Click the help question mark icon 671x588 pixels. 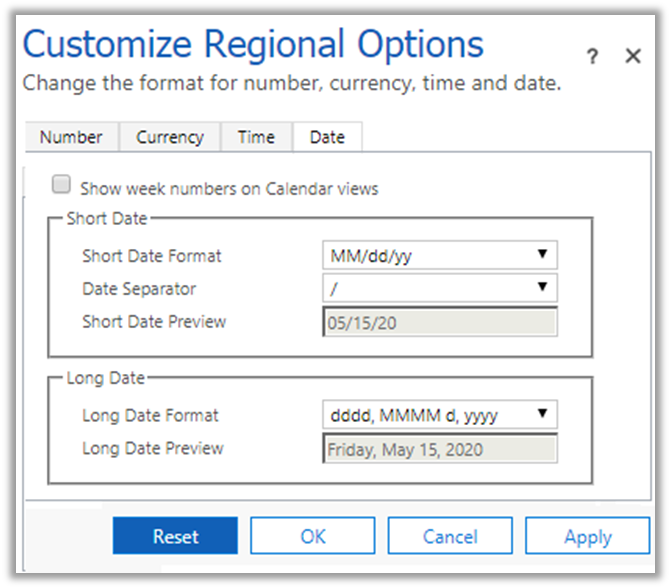(593, 57)
